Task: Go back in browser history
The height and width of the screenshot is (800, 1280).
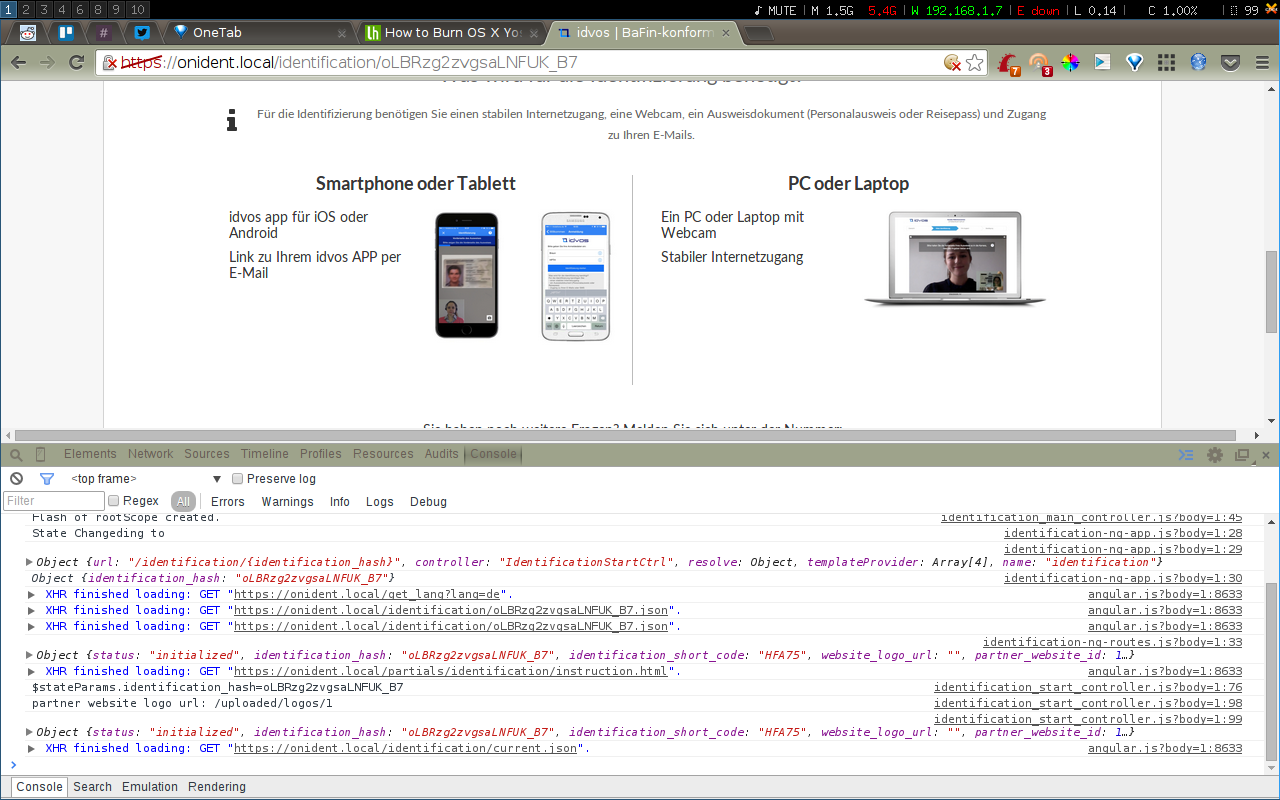Action: tap(18, 62)
